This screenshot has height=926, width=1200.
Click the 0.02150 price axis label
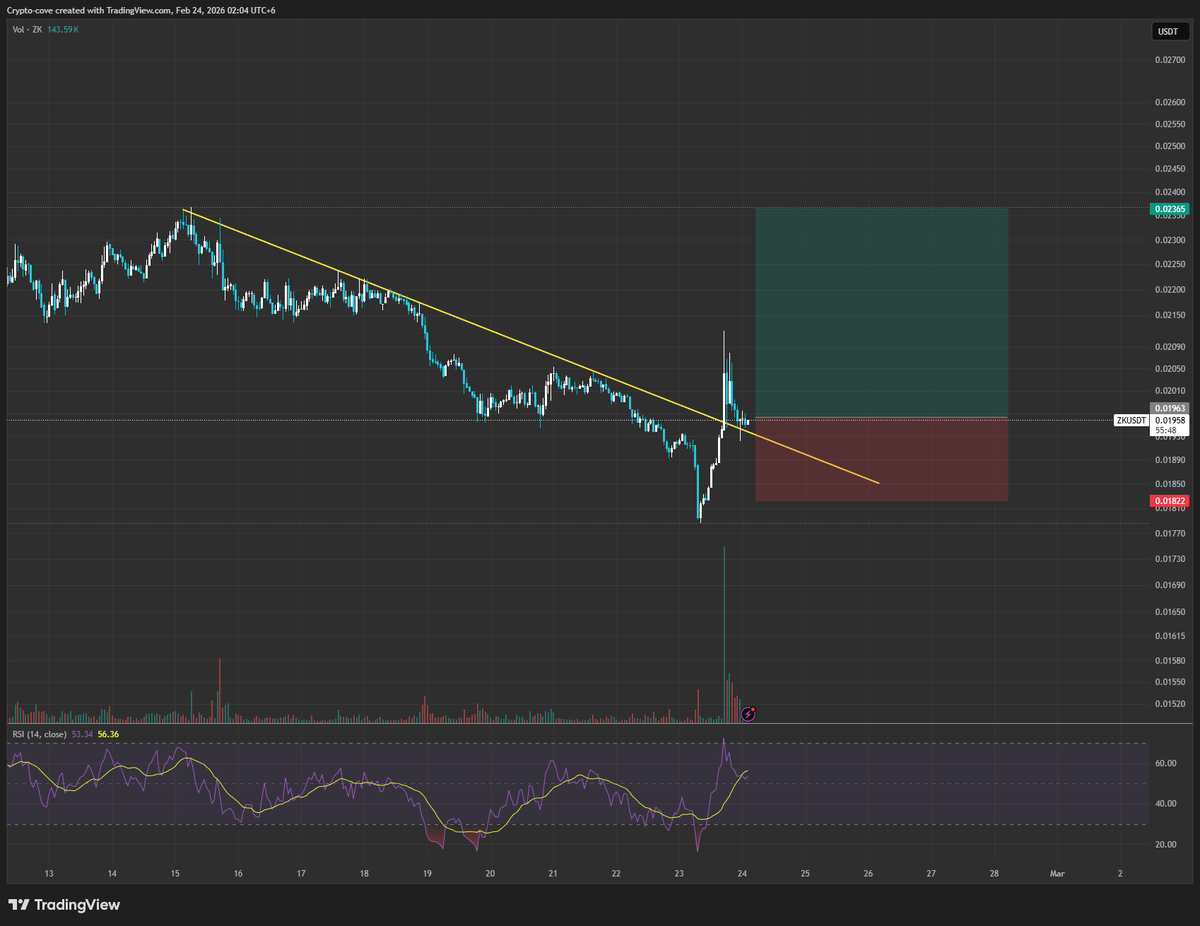pyautogui.click(x=1168, y=315)
